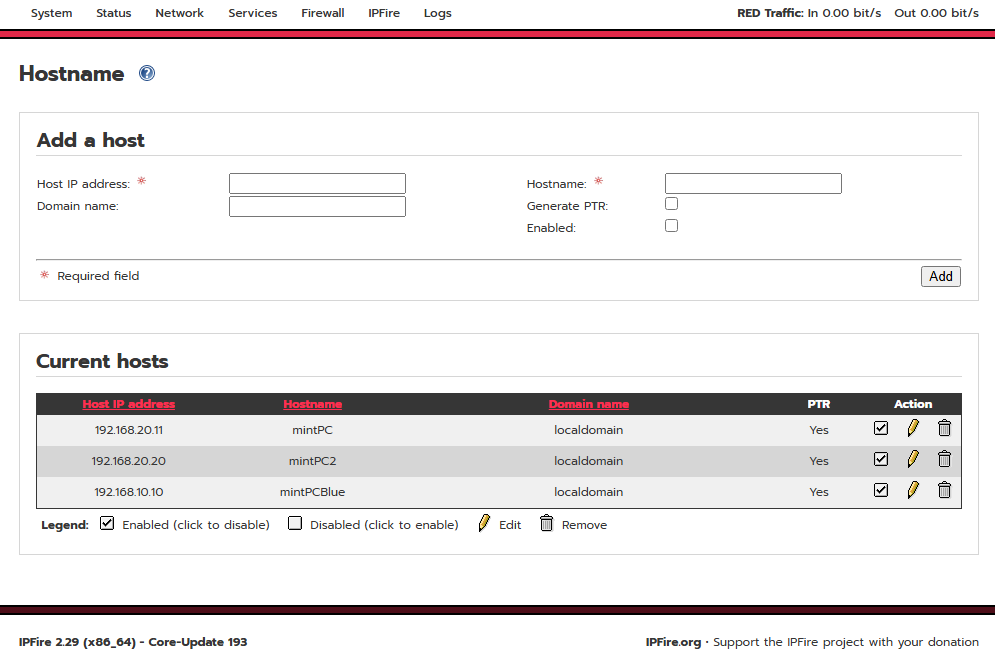Click the 192.168.20.11 cell
The width and height of the screenshot is (995, 667).
pyautogui.click(x=129, y=430)
